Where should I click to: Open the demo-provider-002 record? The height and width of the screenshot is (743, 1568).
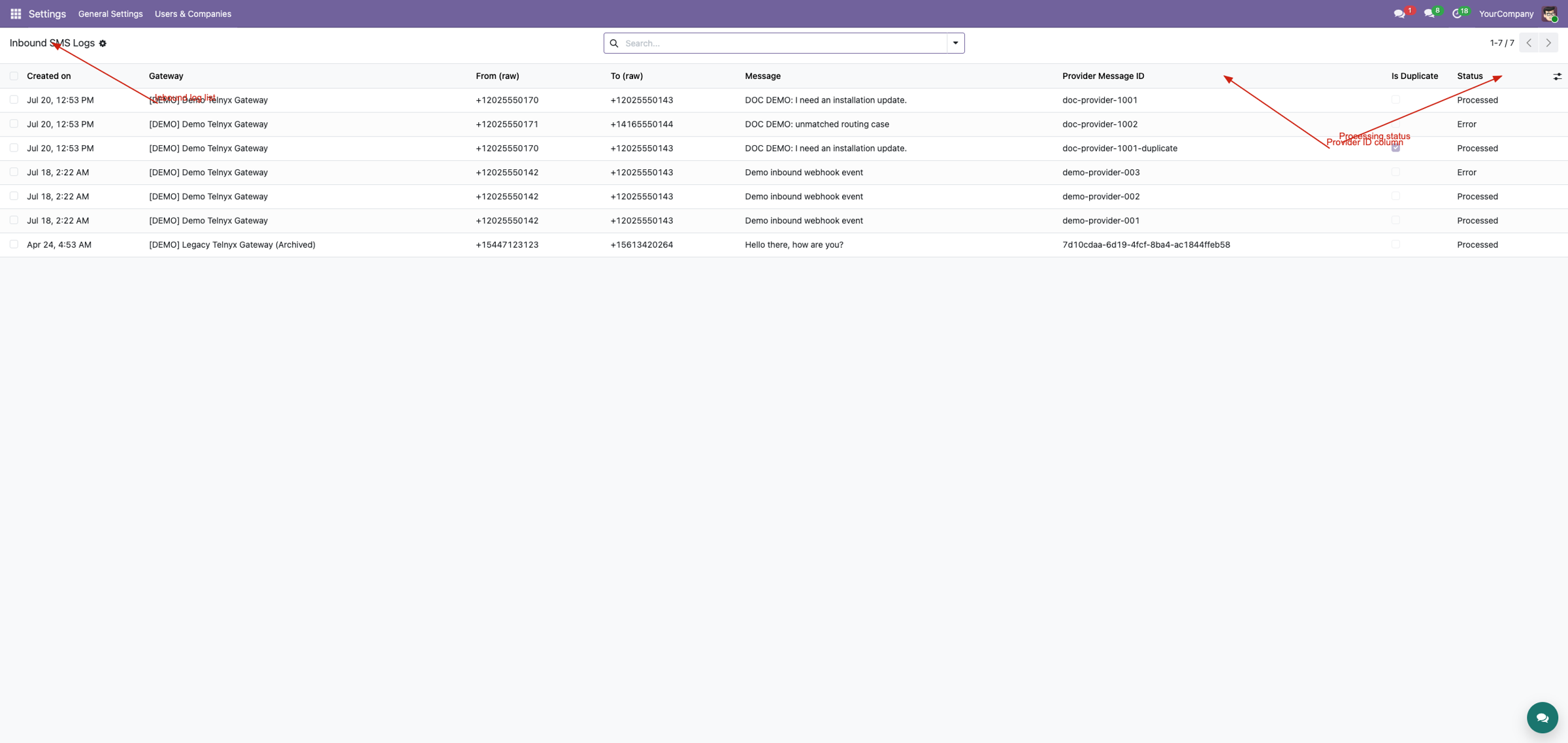pos(1101,197)
